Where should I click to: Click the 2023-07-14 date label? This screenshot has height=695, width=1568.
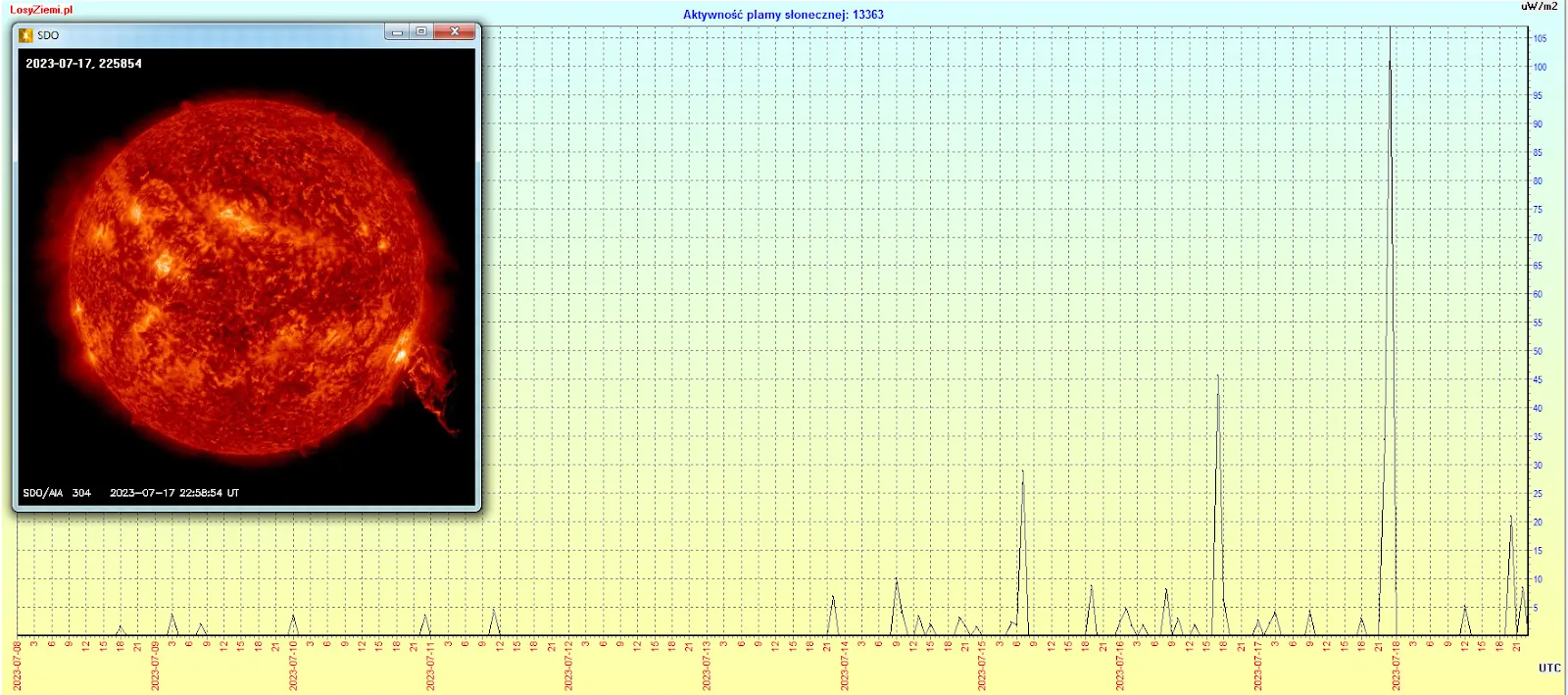[845, 666]
